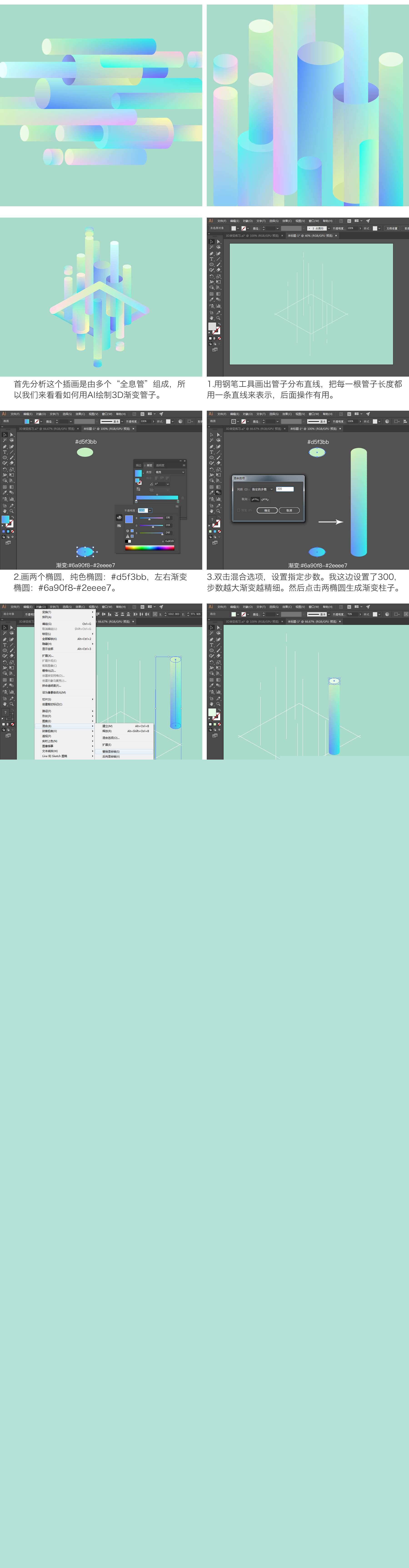
Task: Pick the Gradient tool in step 1 screenshot
Action: (x=219, y=294)
